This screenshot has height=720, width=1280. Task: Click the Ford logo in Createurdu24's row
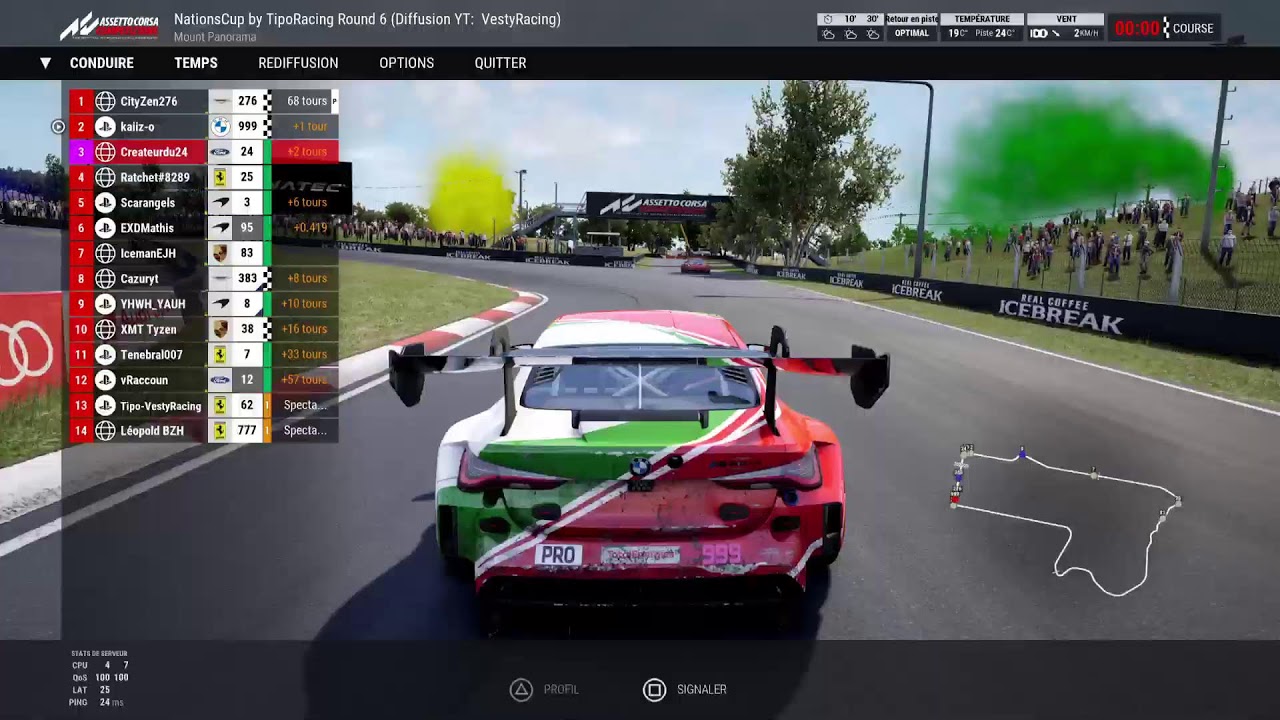[x=220, y=152]
